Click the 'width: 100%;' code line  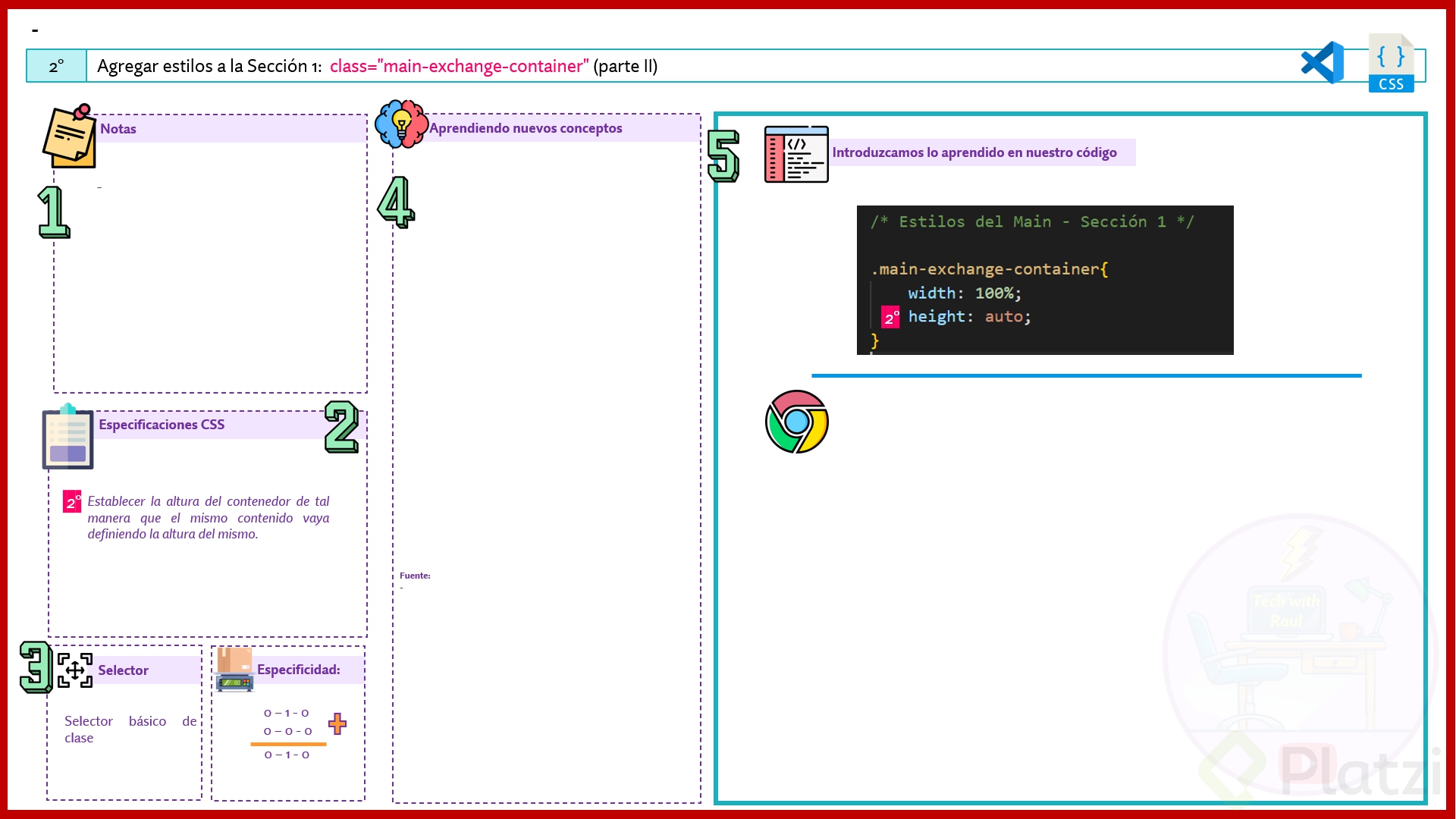965,293
